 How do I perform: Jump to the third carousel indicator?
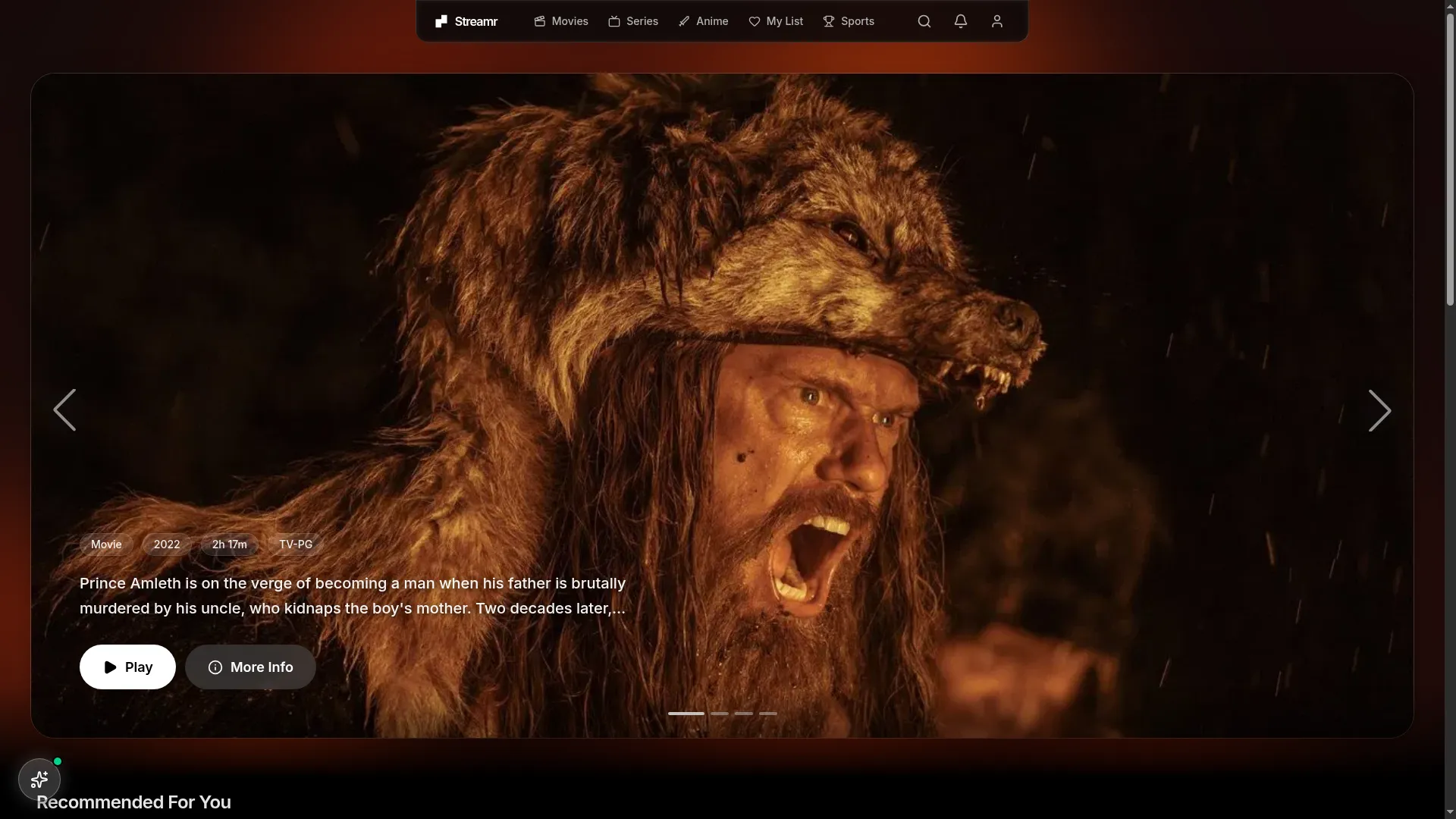click(x=744, y=714)
